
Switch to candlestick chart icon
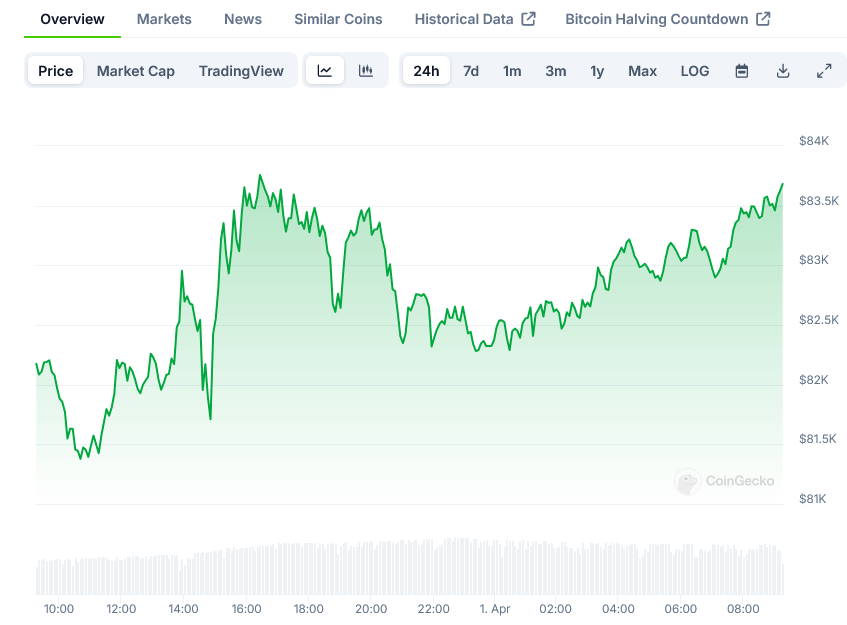[x=366, y=71]
